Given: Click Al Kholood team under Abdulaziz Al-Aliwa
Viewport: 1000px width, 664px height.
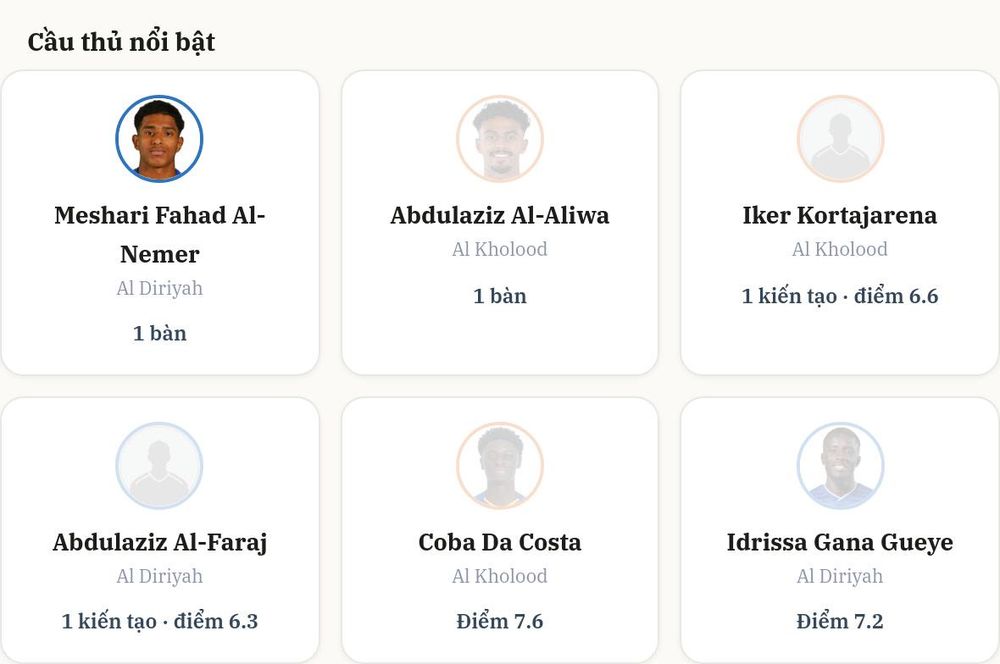Looking at the screenshot, I should click(x=500, y=249).
